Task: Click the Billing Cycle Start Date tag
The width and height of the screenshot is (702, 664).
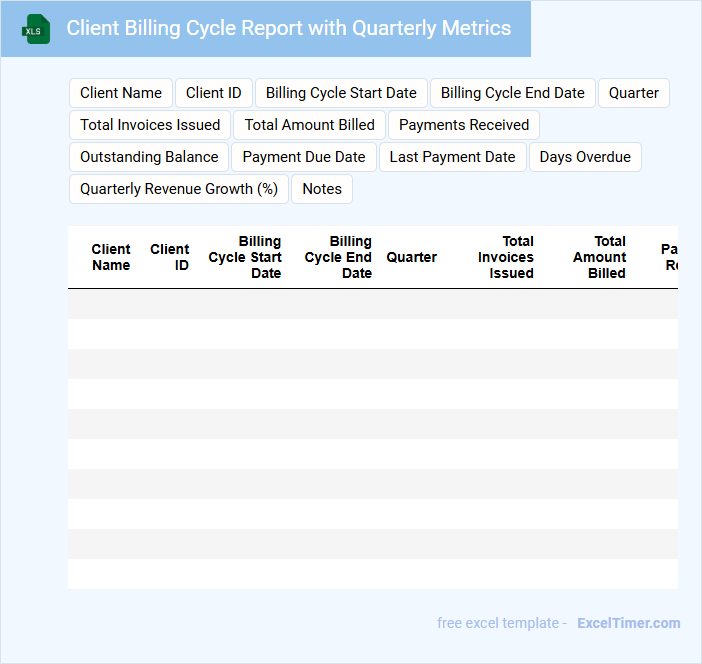Action: tap(341, 93)
